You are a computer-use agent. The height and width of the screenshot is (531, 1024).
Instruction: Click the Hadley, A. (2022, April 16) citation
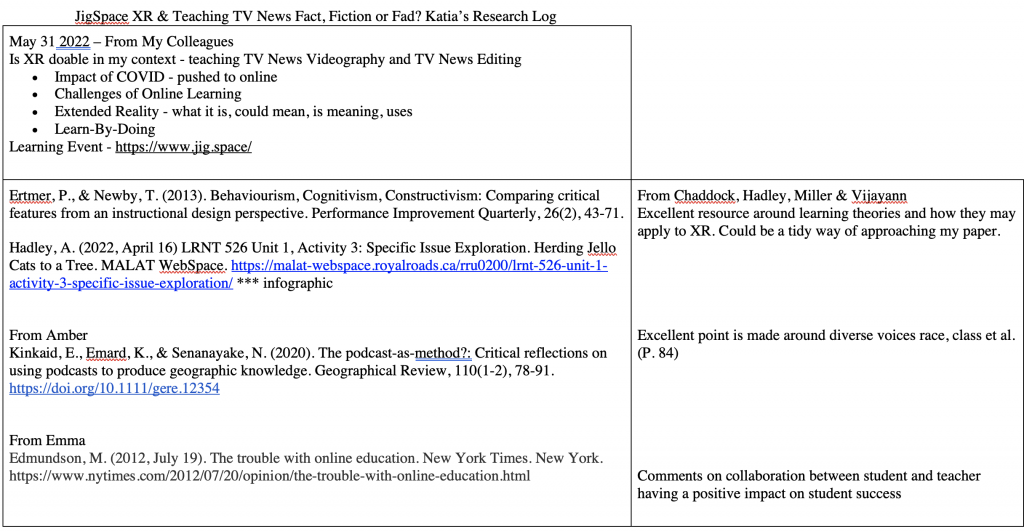point(312,248)
